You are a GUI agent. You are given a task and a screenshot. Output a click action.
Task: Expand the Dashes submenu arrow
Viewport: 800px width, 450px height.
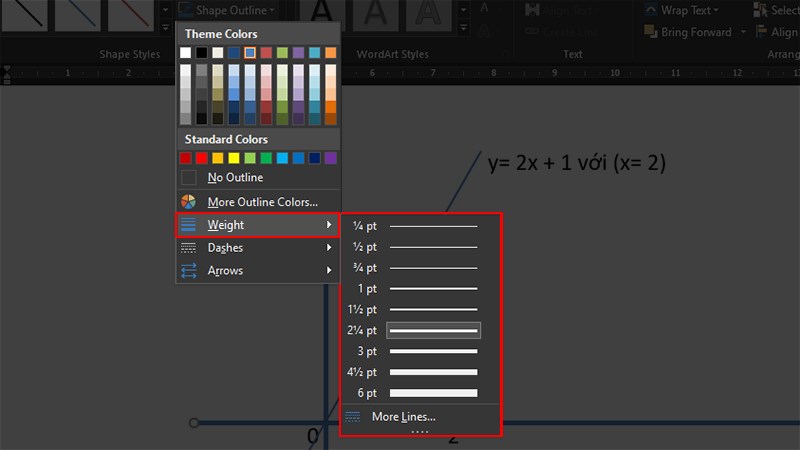coord(329,247)
